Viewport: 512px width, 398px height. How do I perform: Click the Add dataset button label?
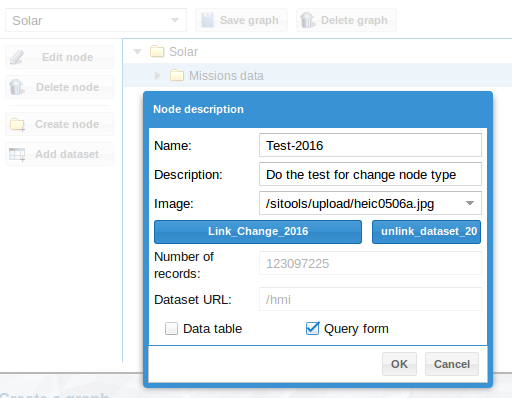tap(67, 154)
